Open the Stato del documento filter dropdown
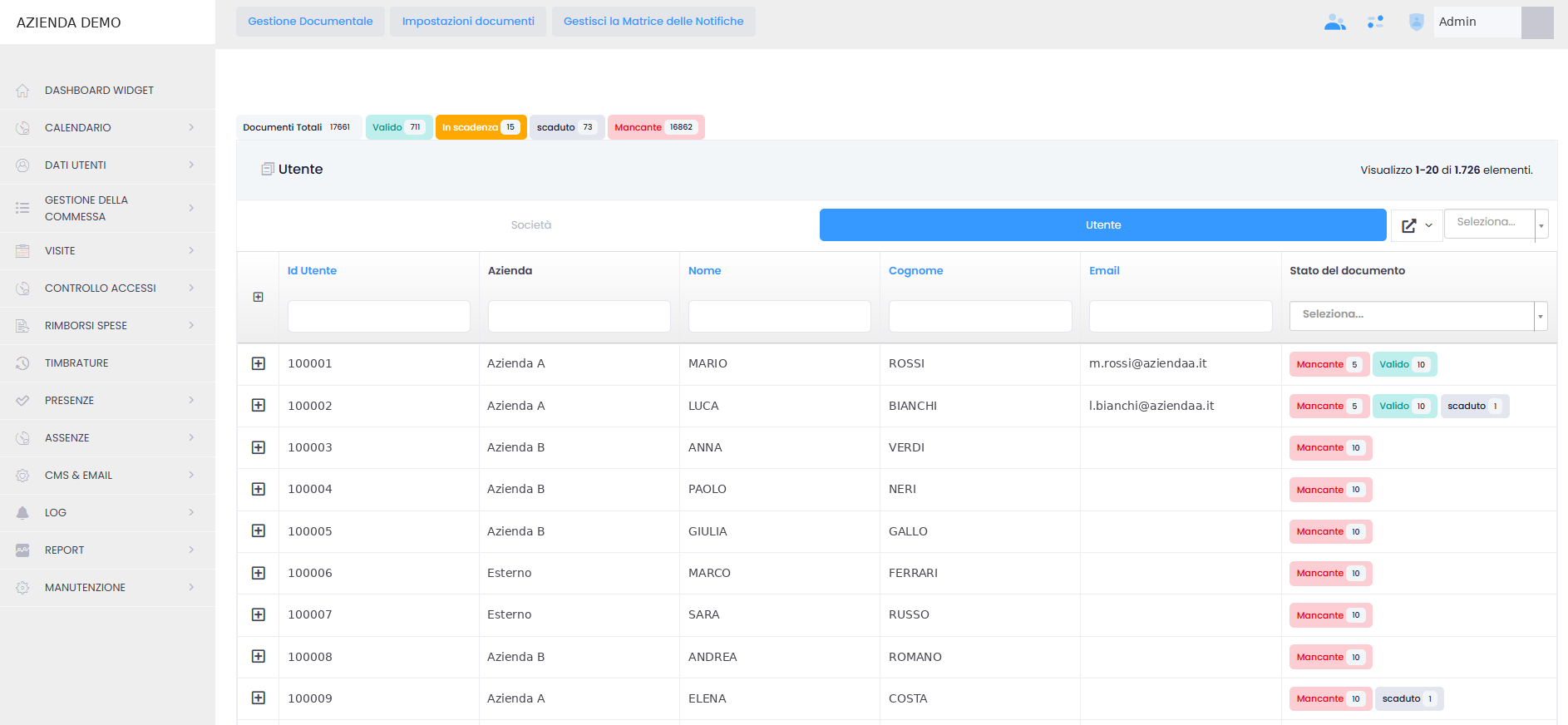 (x=1418, y=316)
